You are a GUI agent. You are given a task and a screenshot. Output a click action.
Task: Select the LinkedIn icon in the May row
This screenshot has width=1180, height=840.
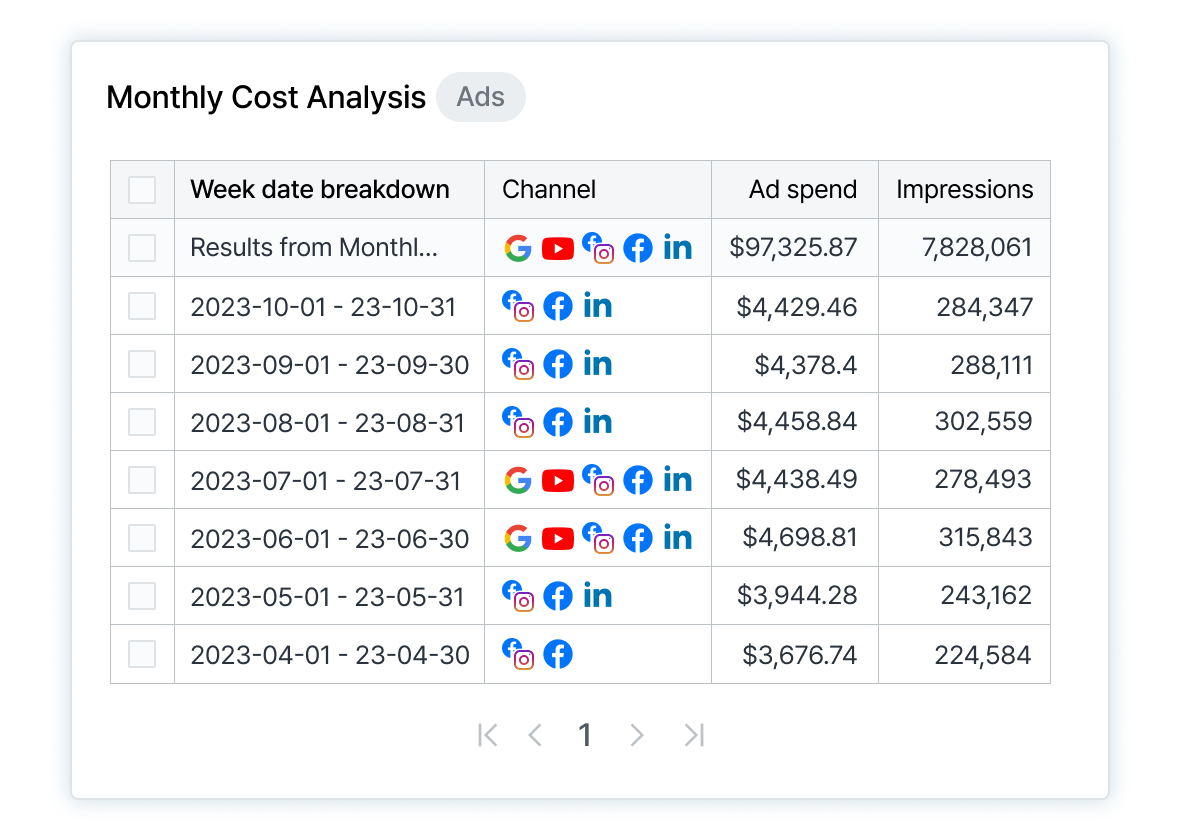[598, 596]
